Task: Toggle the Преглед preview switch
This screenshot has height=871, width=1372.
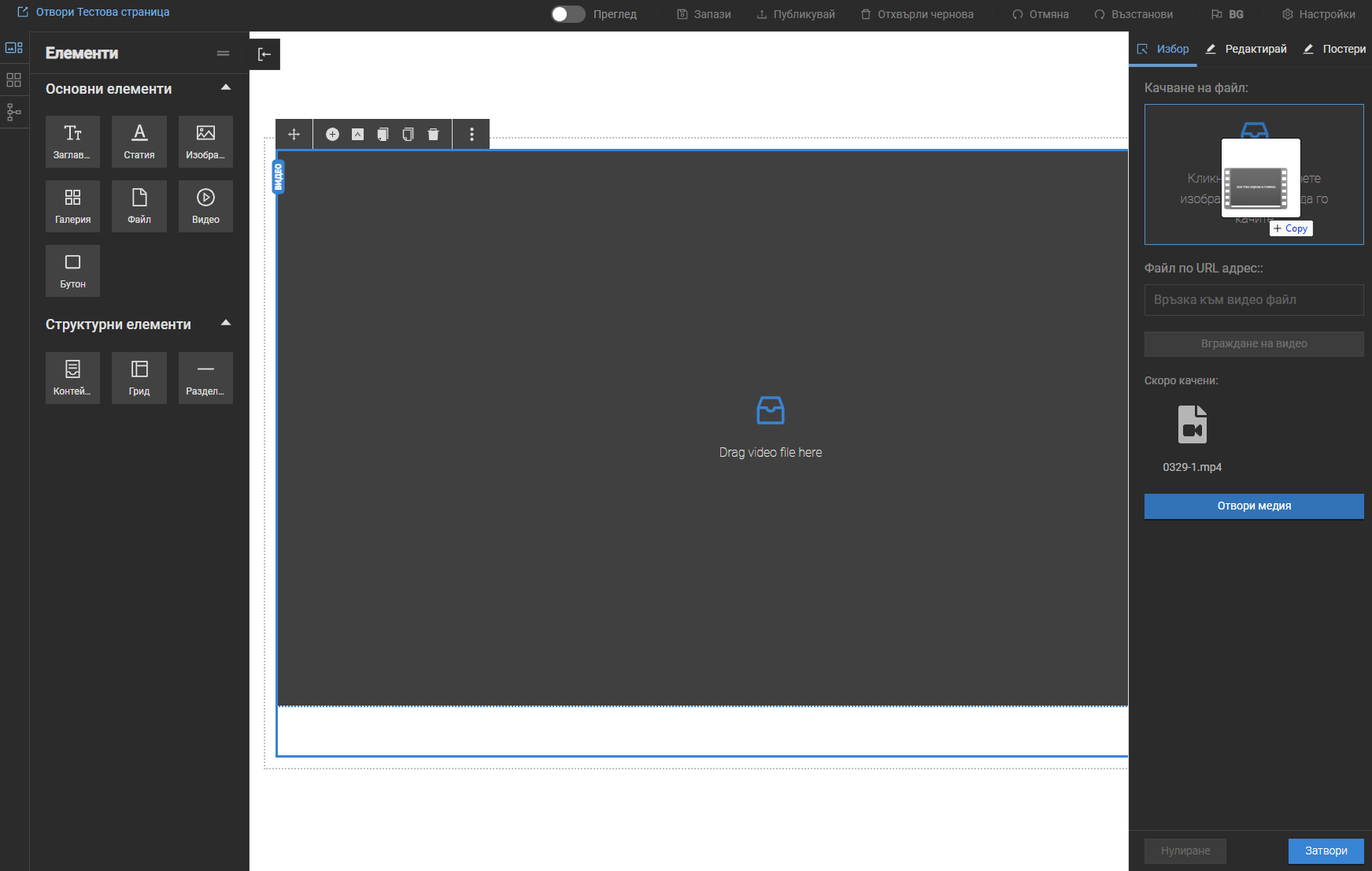Action: [568, 14]
